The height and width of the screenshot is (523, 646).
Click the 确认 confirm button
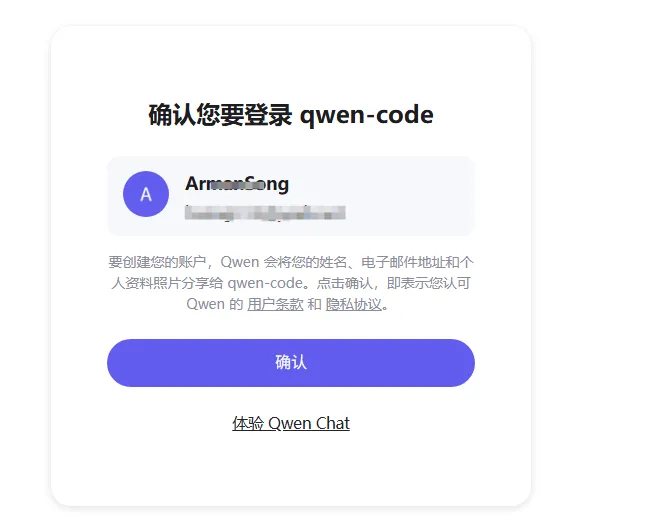[x=291, y=363]
